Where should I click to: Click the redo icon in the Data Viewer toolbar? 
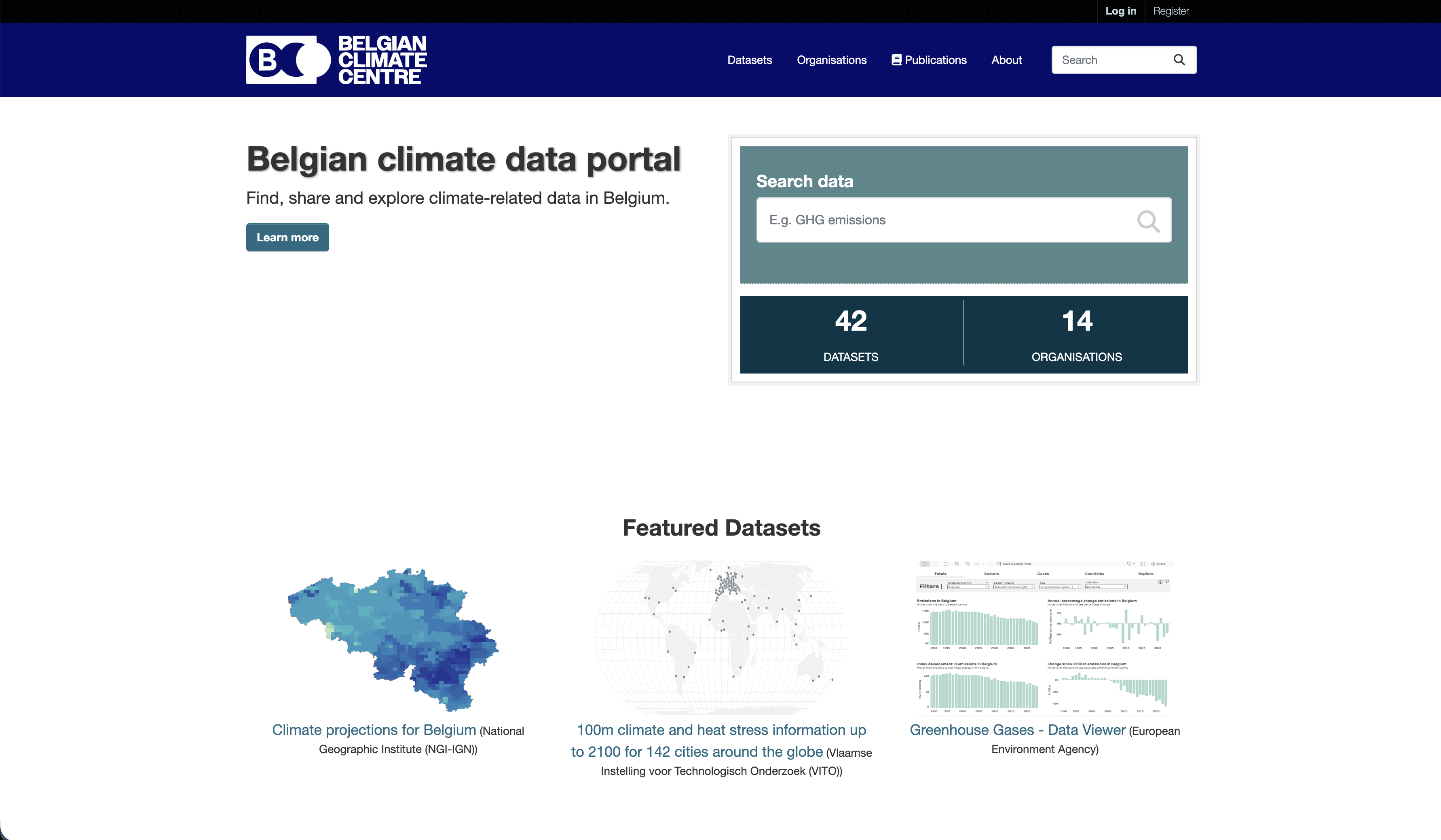tap(936, 564)
